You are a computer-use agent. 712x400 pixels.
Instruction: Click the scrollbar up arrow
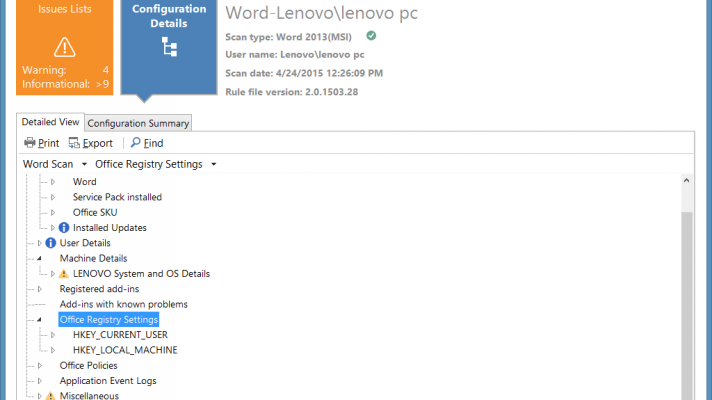(687, 181)
